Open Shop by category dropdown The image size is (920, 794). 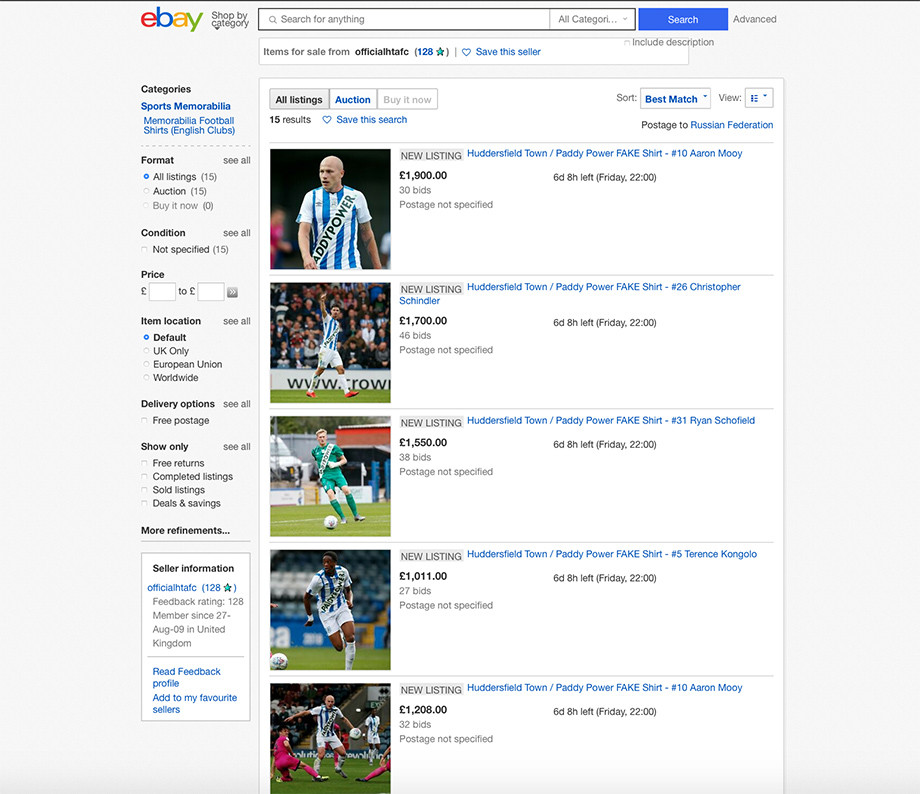[230, 19]
